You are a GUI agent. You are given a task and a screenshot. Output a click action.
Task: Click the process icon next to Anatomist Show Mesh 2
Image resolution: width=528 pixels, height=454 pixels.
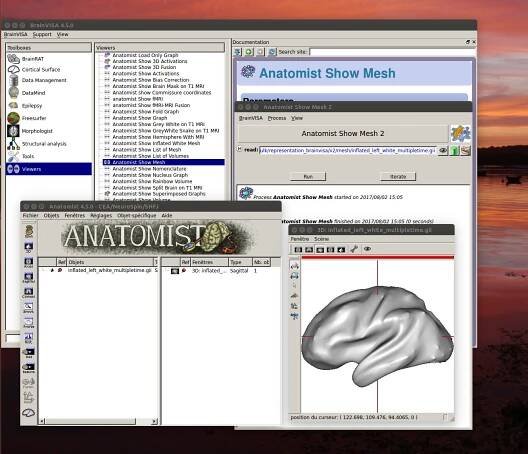[460, 134]
